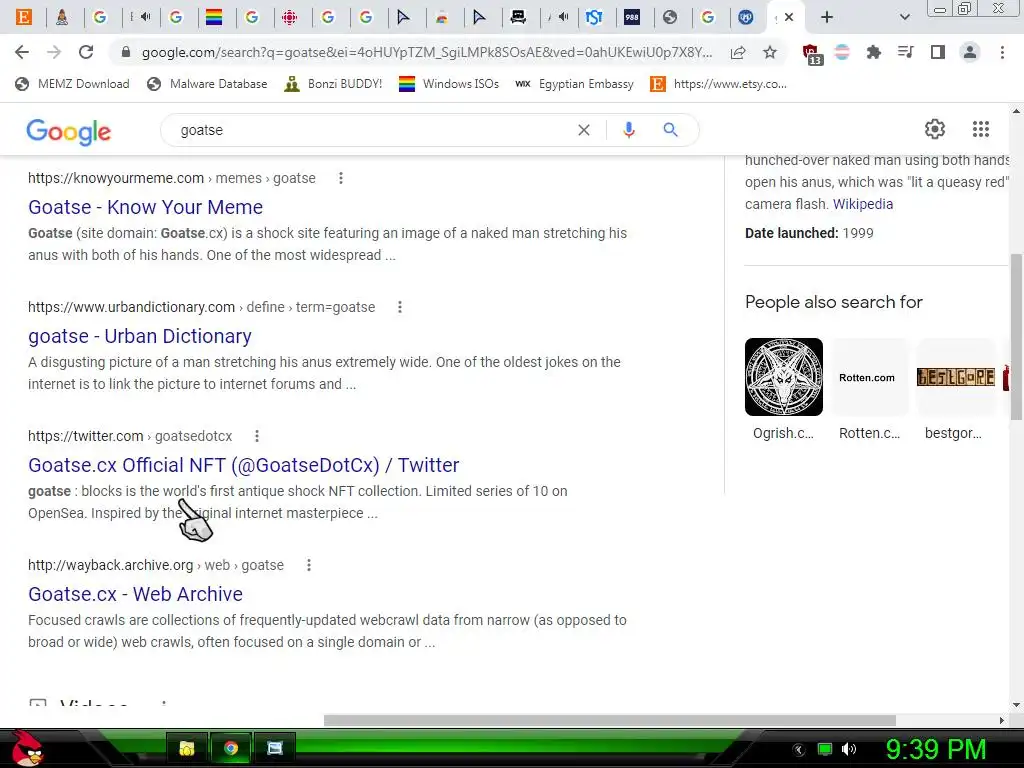The width and height of the screenshot is (1024, 768).
Task: Open options menu for wayback.archive.org result
Action: (309, 565)
